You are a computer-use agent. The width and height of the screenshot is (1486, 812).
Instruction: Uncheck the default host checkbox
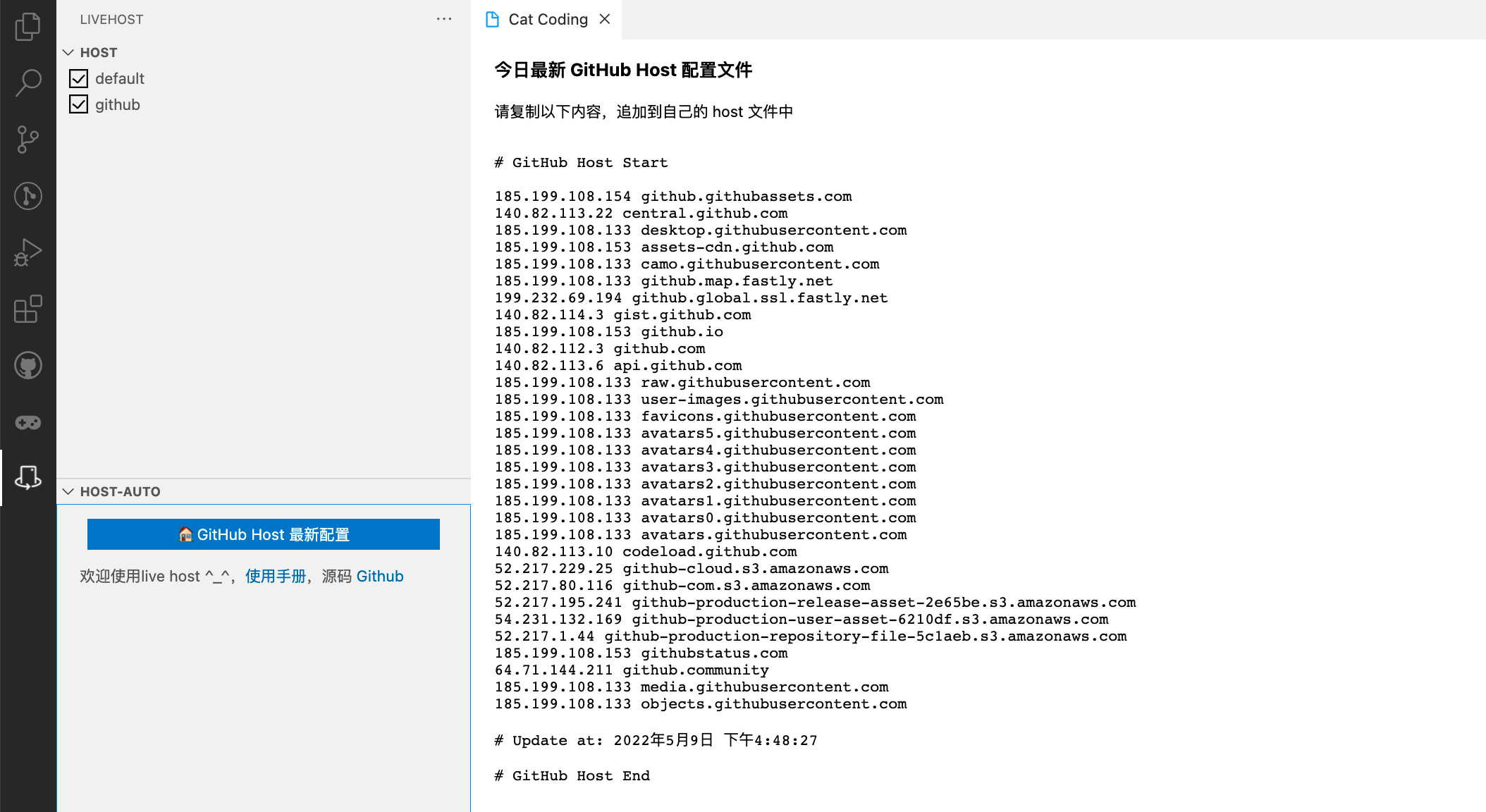[x=78, y=78]
